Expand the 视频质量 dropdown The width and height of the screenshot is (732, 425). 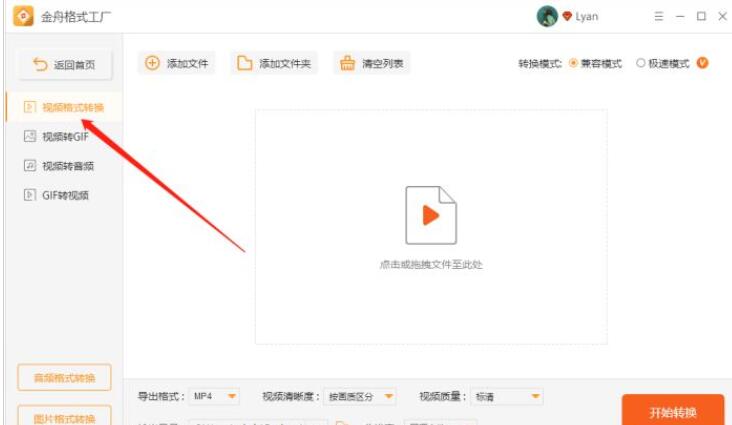(x=507, y=397)
